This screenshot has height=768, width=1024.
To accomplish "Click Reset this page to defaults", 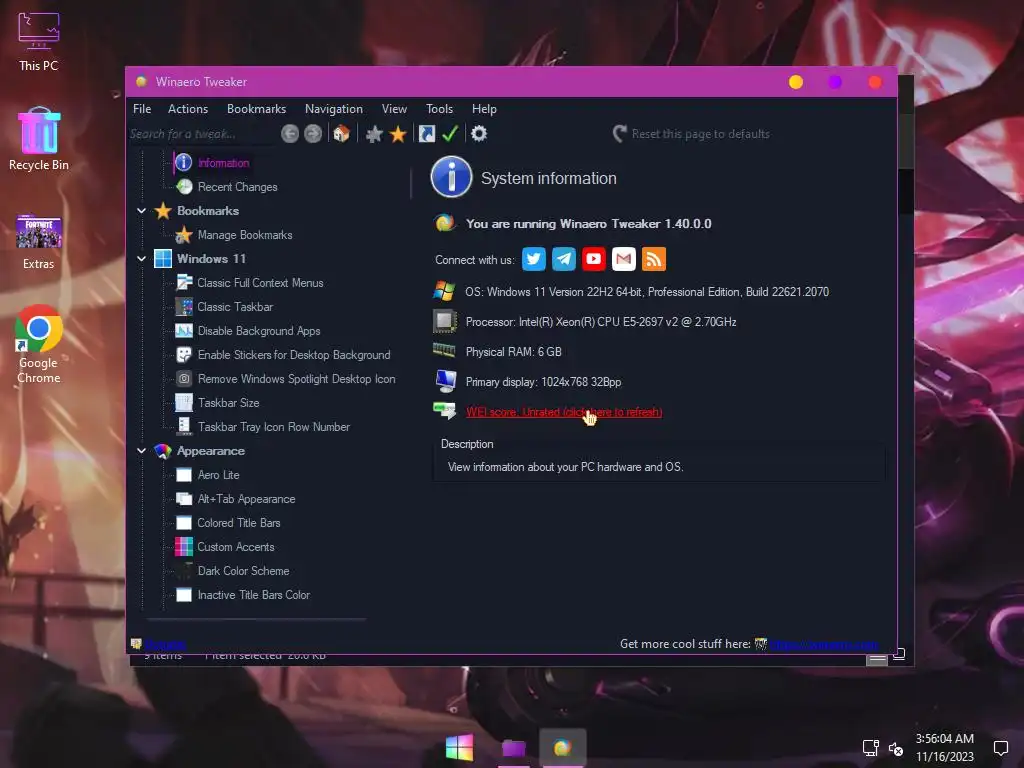I will [x=692, y=134].
